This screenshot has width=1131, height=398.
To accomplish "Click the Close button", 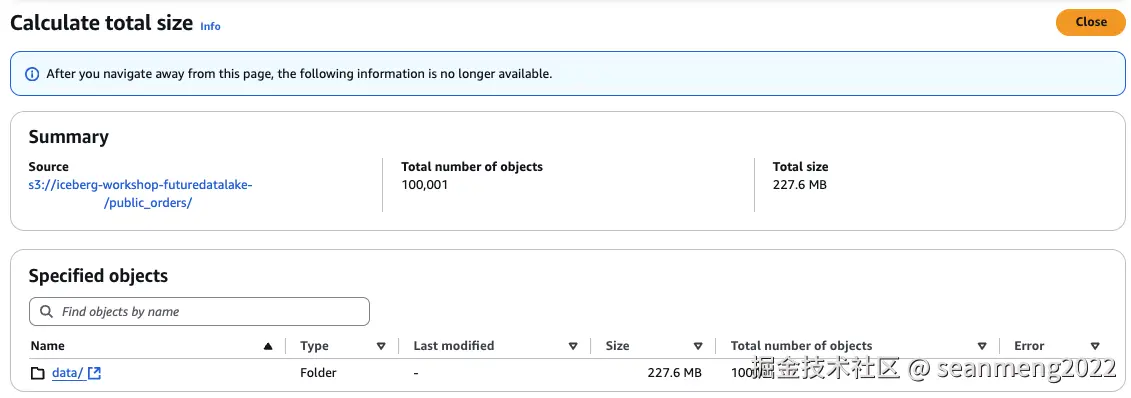I will click(1090, 22).
